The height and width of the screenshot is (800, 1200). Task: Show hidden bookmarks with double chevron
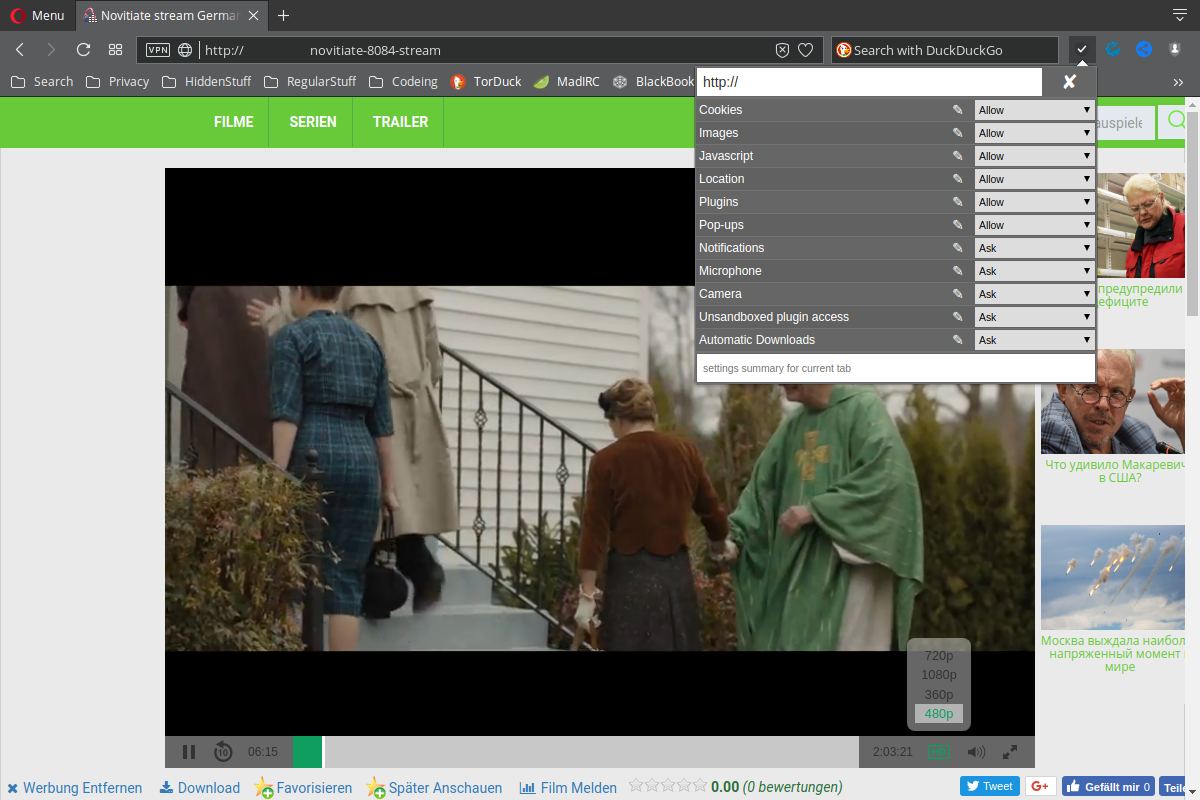tap(1178, 82)
